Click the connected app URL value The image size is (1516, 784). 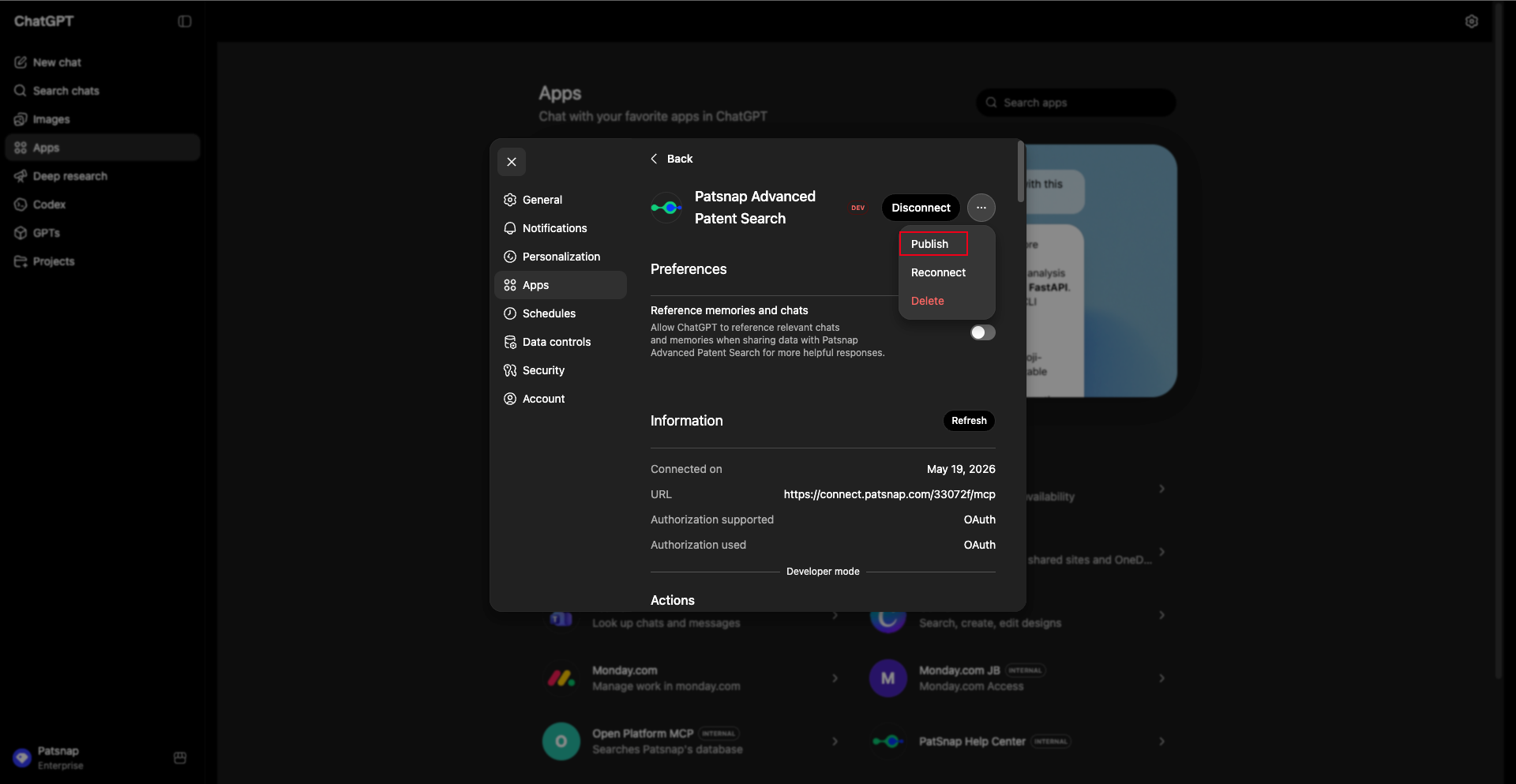[889, 494]
